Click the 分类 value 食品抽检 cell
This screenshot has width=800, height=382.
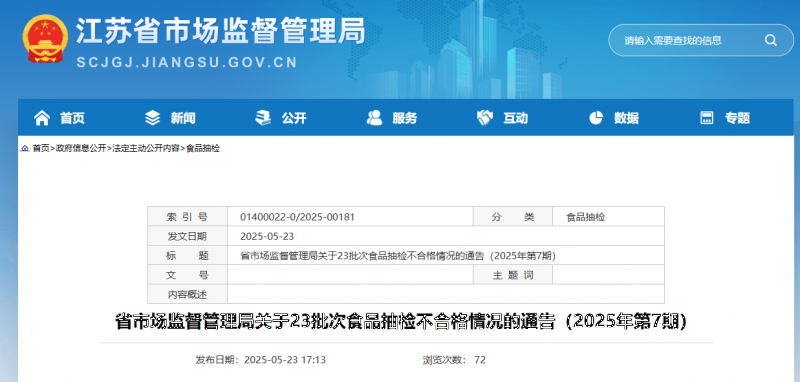click(x=608, y=217)
